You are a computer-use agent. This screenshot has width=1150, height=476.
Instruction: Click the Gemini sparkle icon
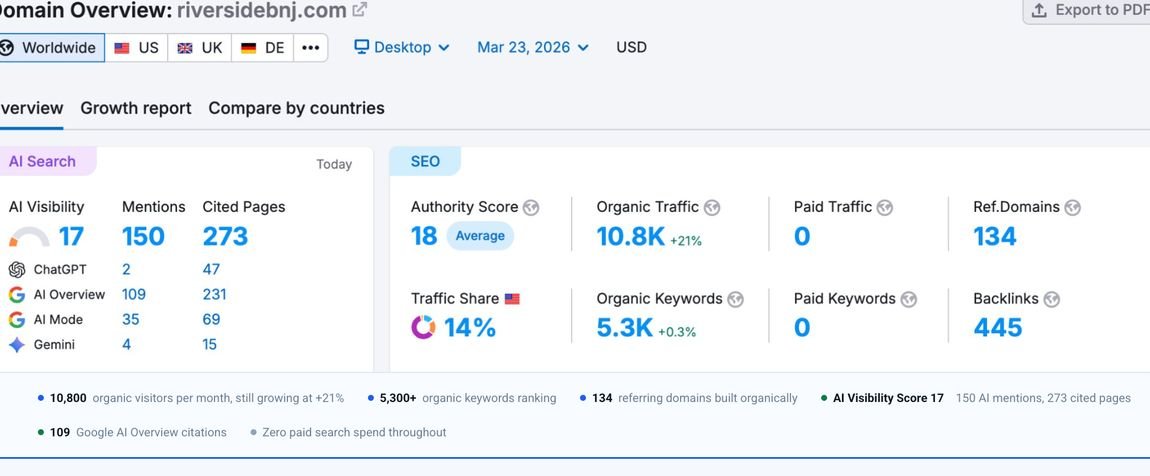(17, 345)
